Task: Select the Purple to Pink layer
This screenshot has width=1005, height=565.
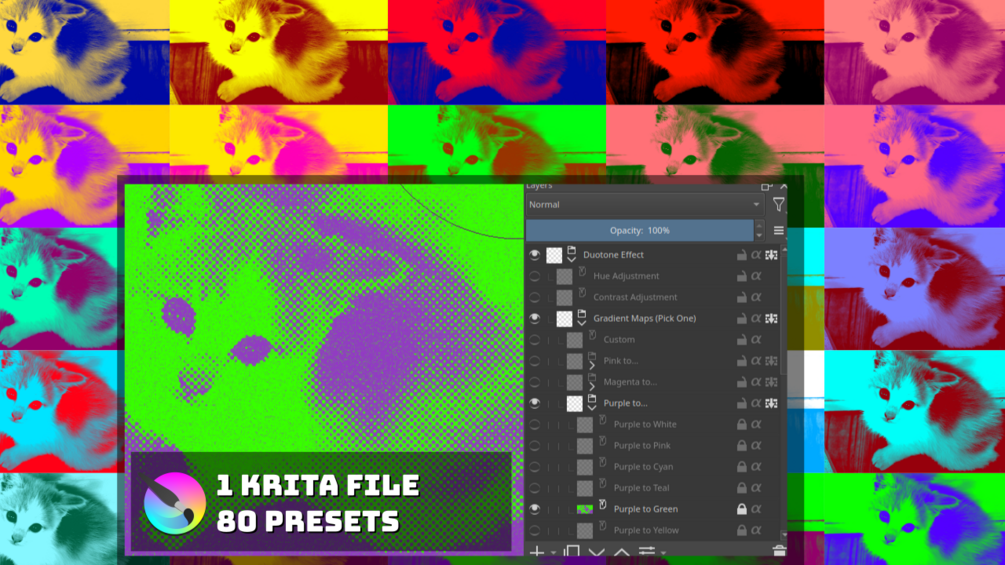Action: 642,445
